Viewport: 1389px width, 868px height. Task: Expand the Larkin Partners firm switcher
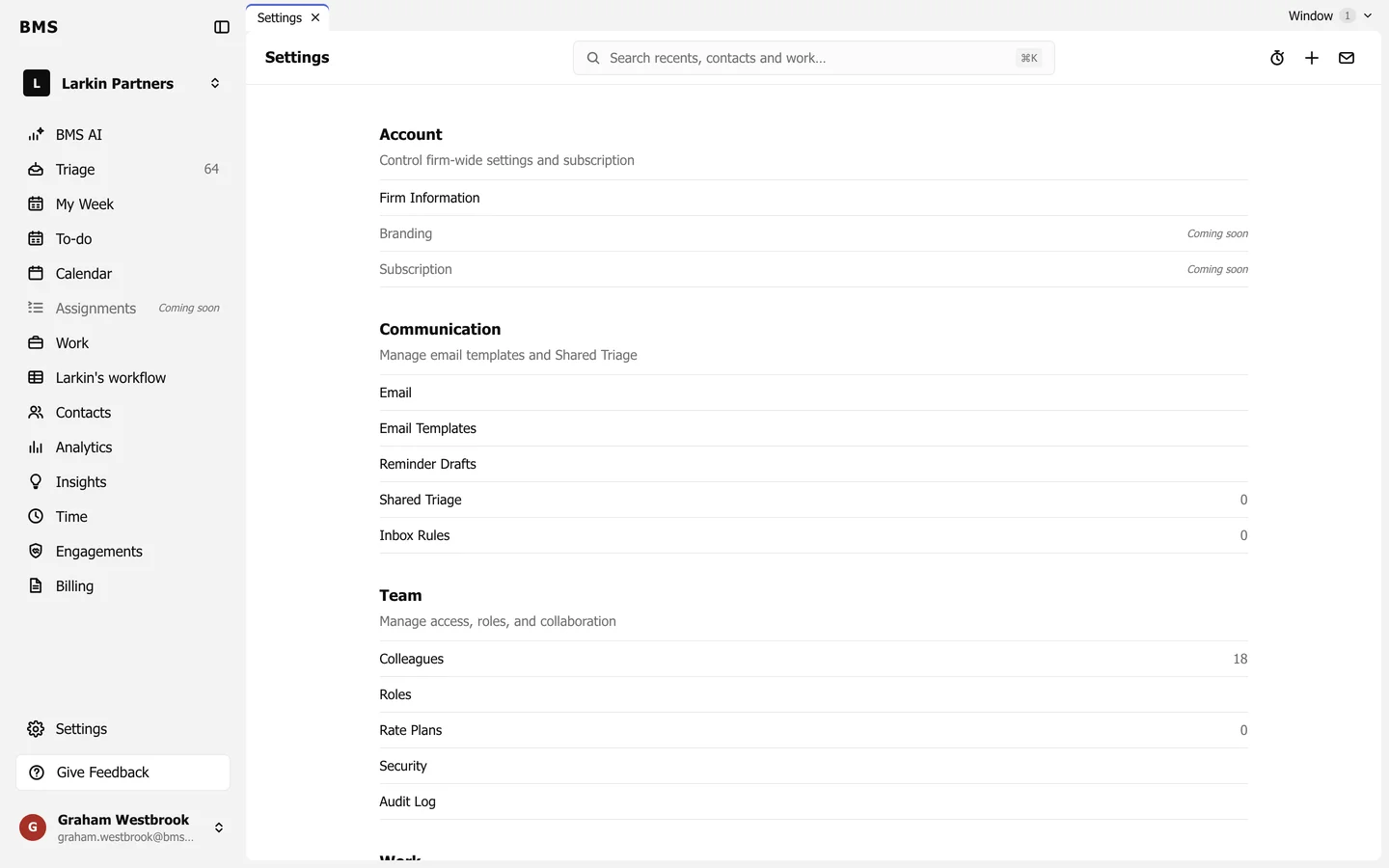215,83
